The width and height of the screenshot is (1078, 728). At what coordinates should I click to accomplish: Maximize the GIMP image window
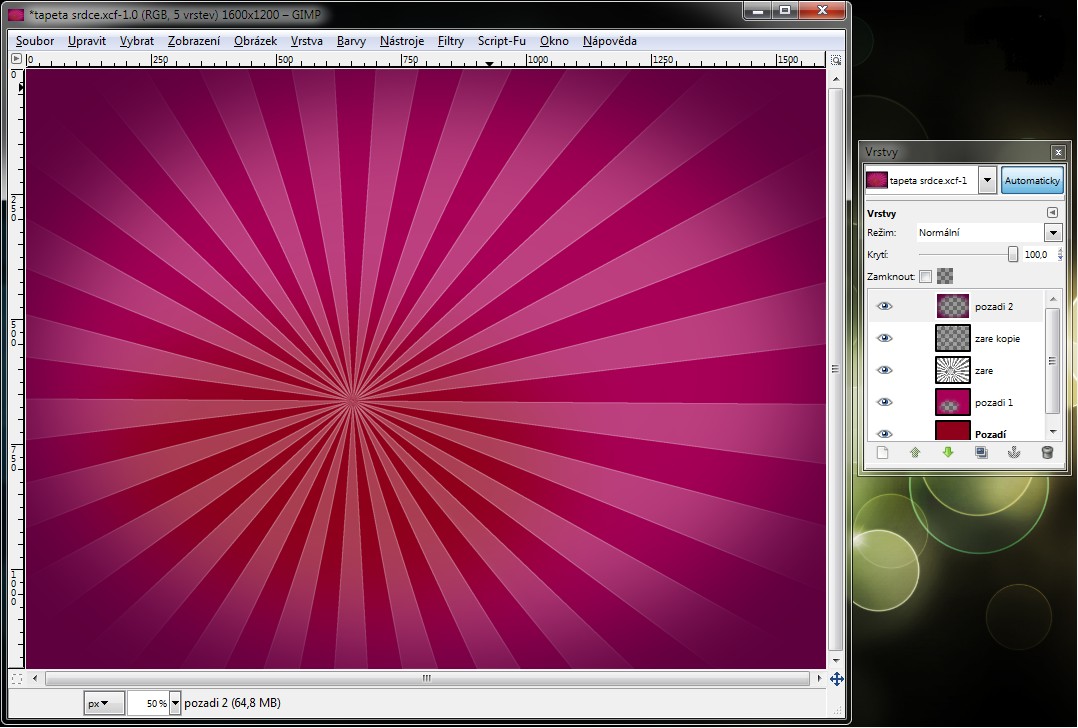(x=784, y=11)
